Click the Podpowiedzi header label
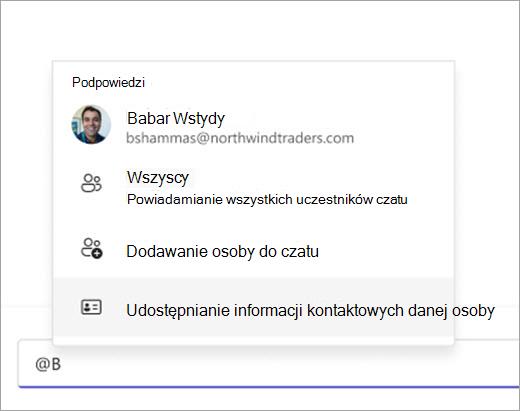The height and width of the screenshot is (411, 520). pos(108,82)
